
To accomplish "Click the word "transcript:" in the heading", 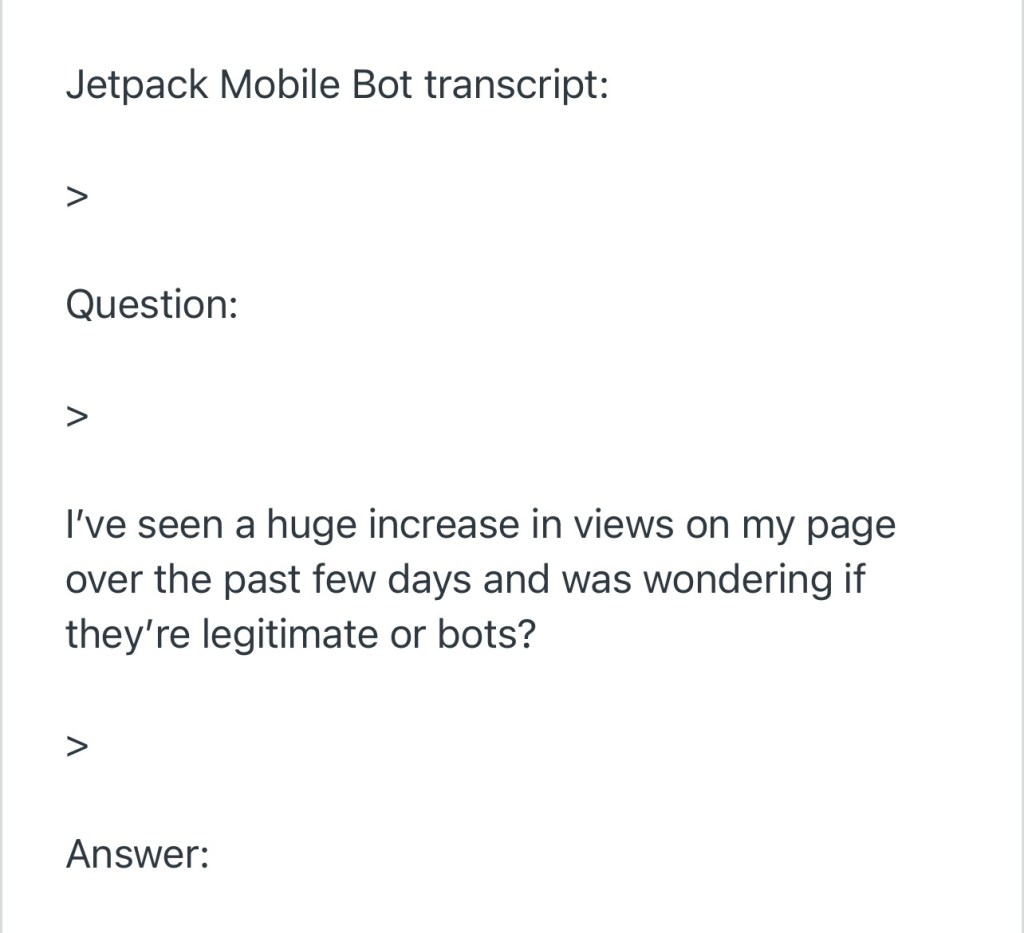I will coord(516,86).
